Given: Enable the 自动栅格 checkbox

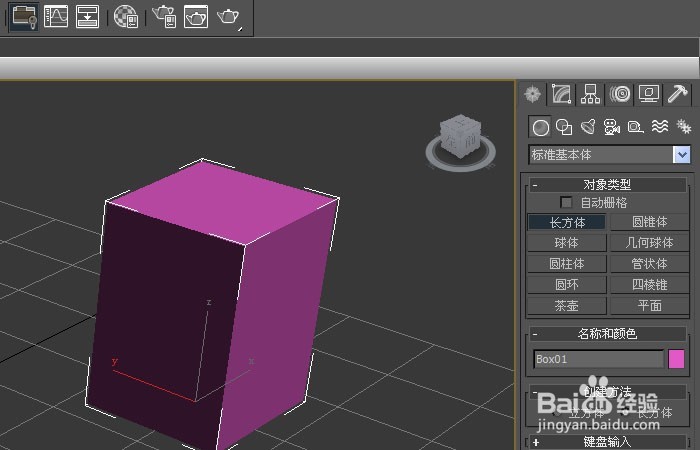Looking at the screenshot, I should click(566, 202).
